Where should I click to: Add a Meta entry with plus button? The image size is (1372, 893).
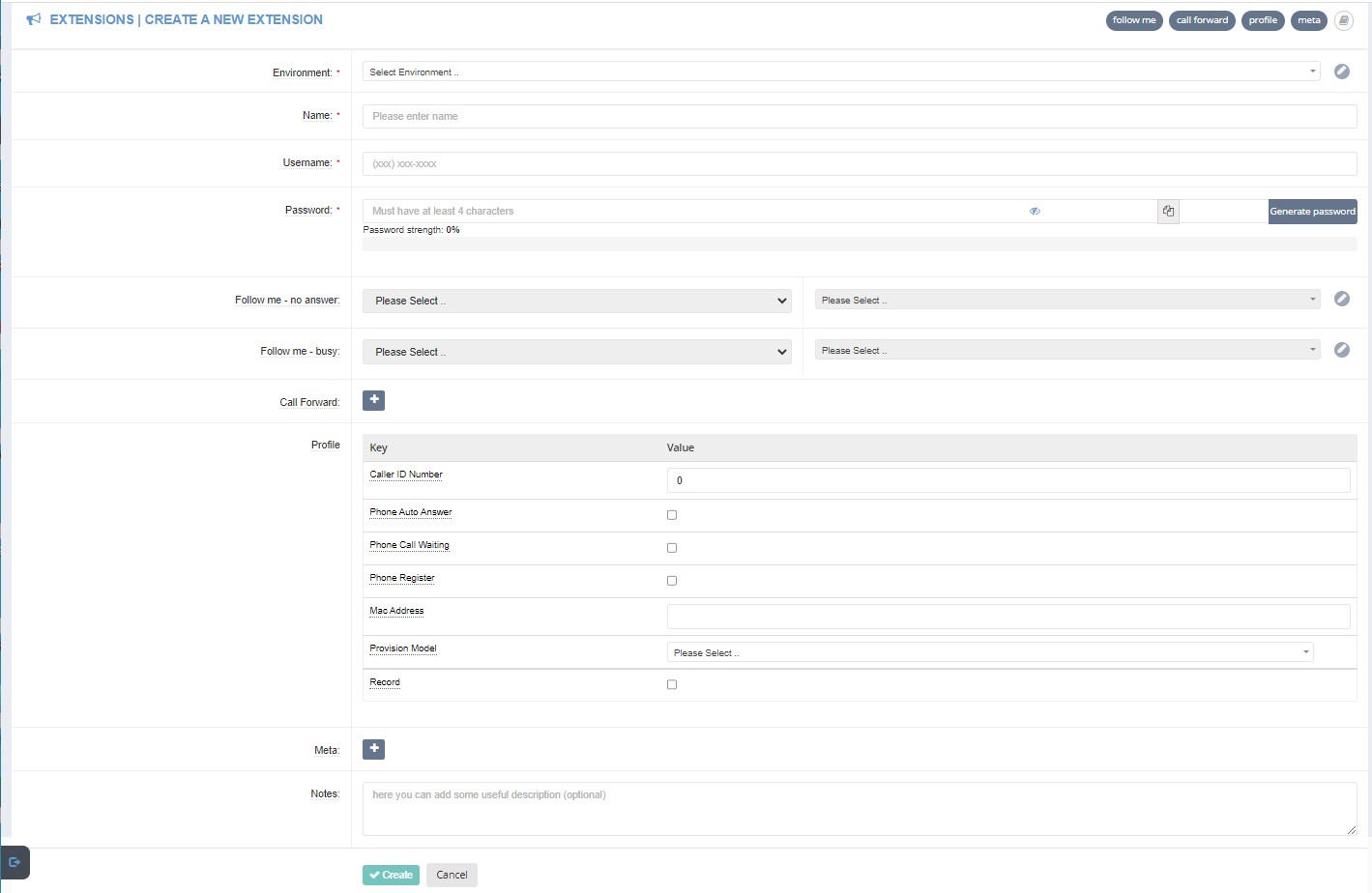pyautogui.click(x=373, y=749)
